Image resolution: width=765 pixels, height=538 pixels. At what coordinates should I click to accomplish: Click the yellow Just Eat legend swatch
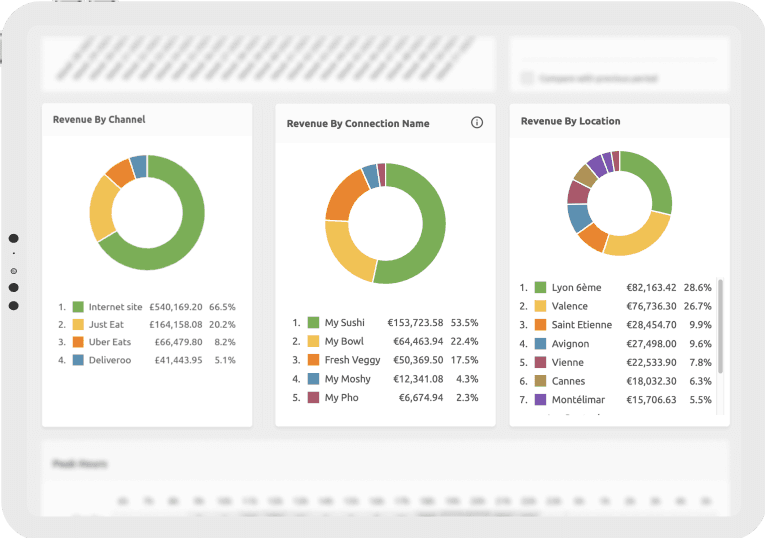[78, 325]
